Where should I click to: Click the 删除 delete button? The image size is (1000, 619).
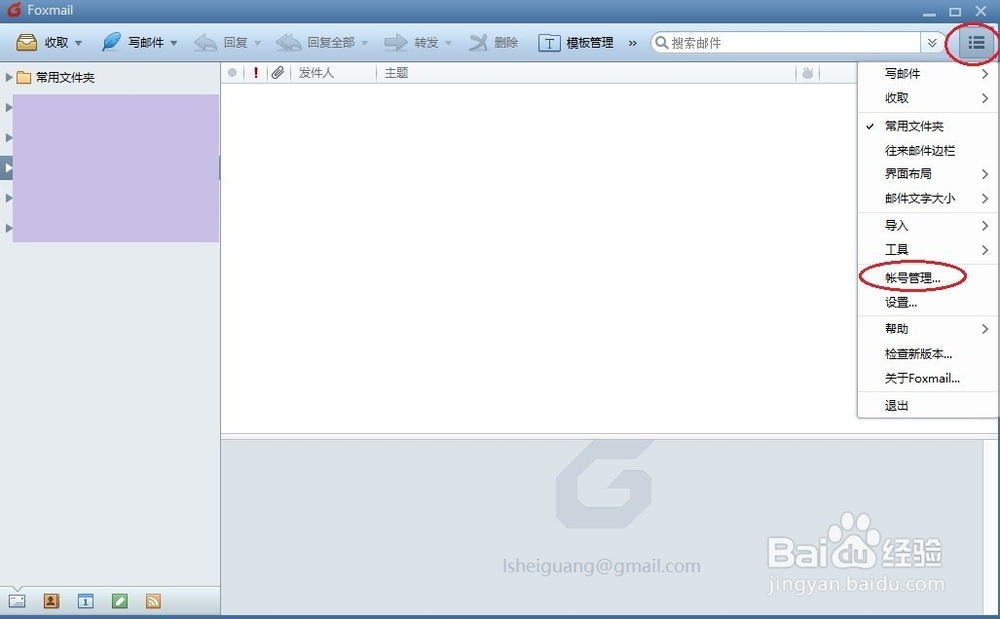tap(493, 43)
